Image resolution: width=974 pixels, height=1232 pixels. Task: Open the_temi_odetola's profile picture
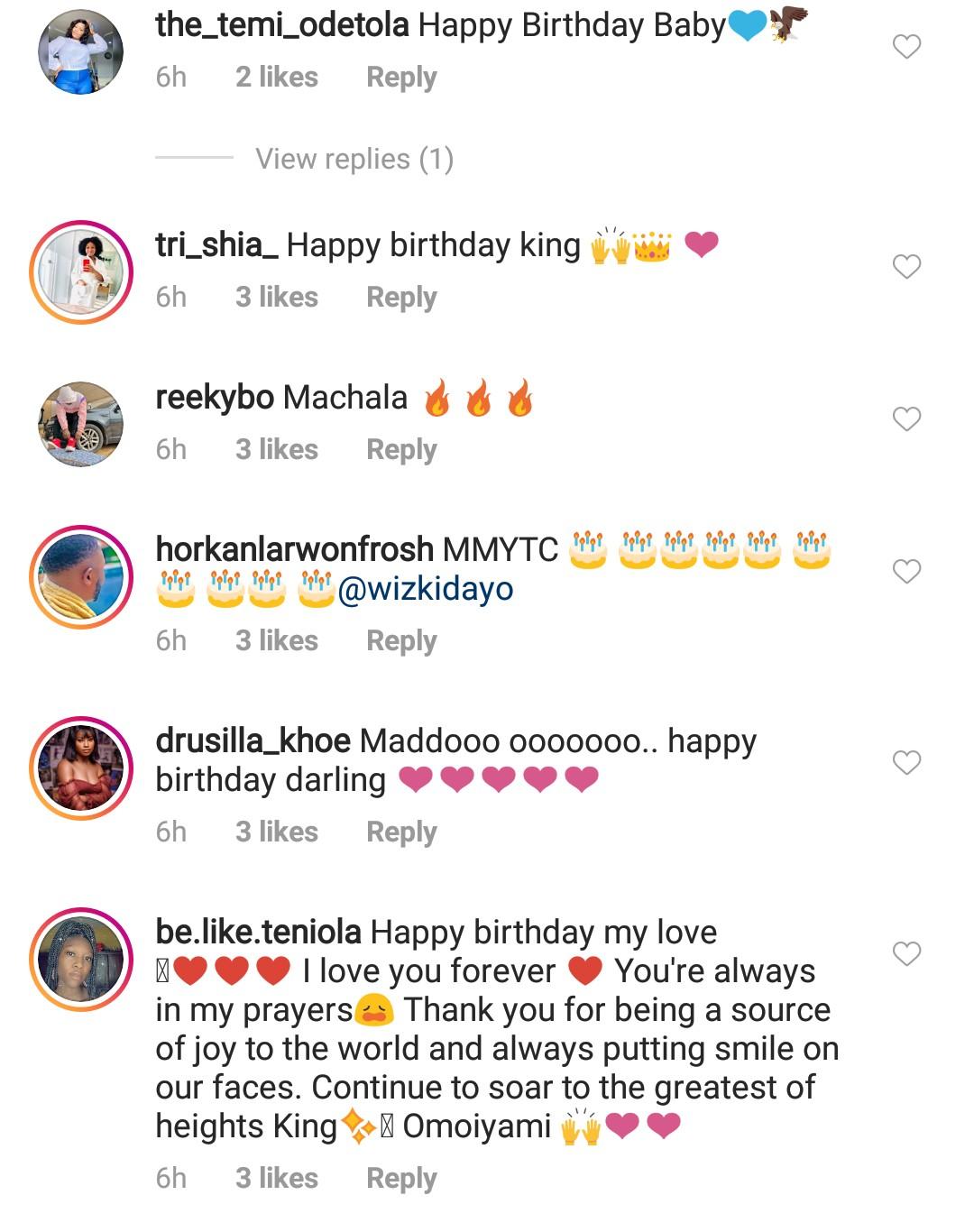(x=80, y=52)
